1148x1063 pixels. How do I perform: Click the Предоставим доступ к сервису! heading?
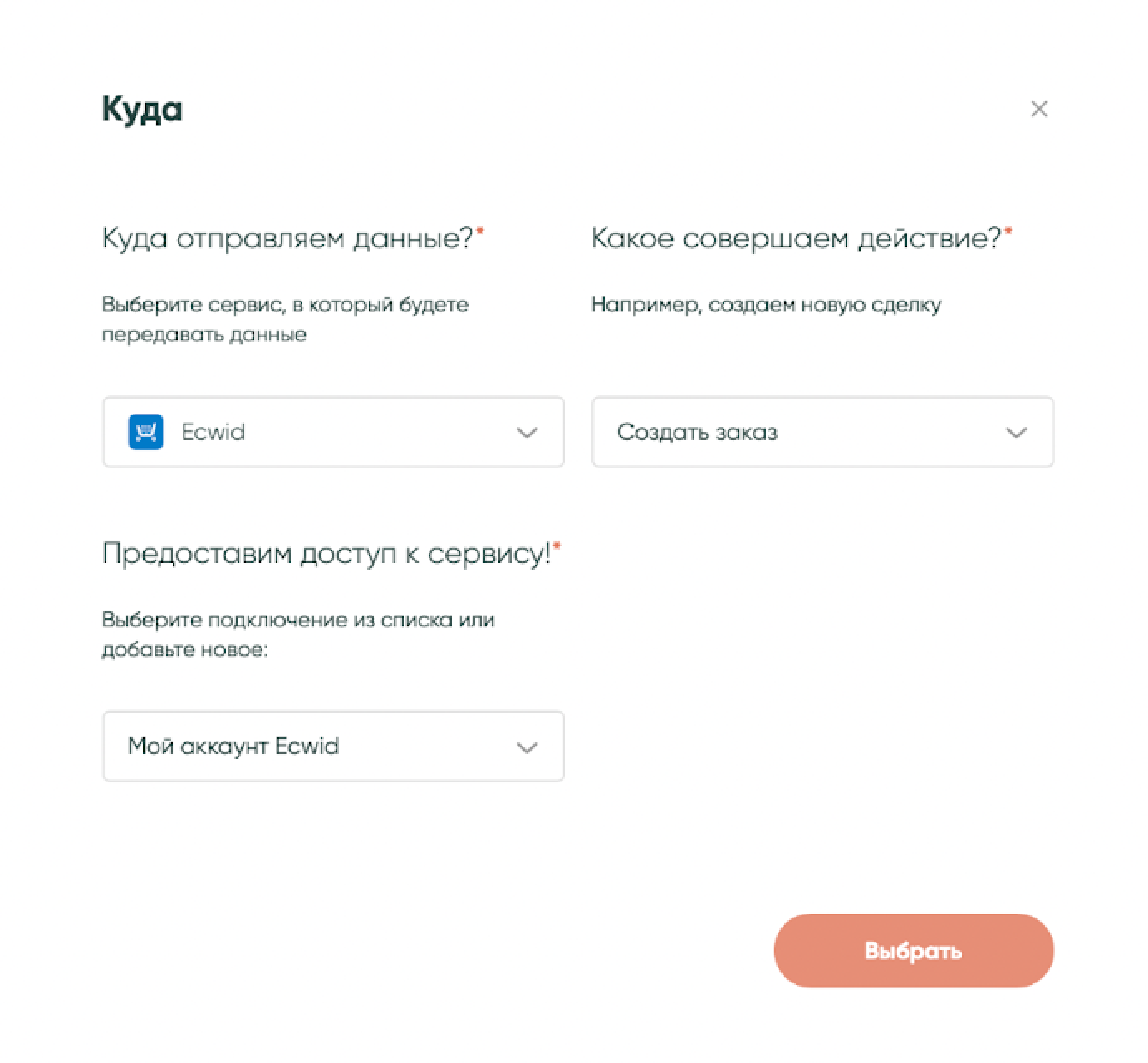coord(326,554)
